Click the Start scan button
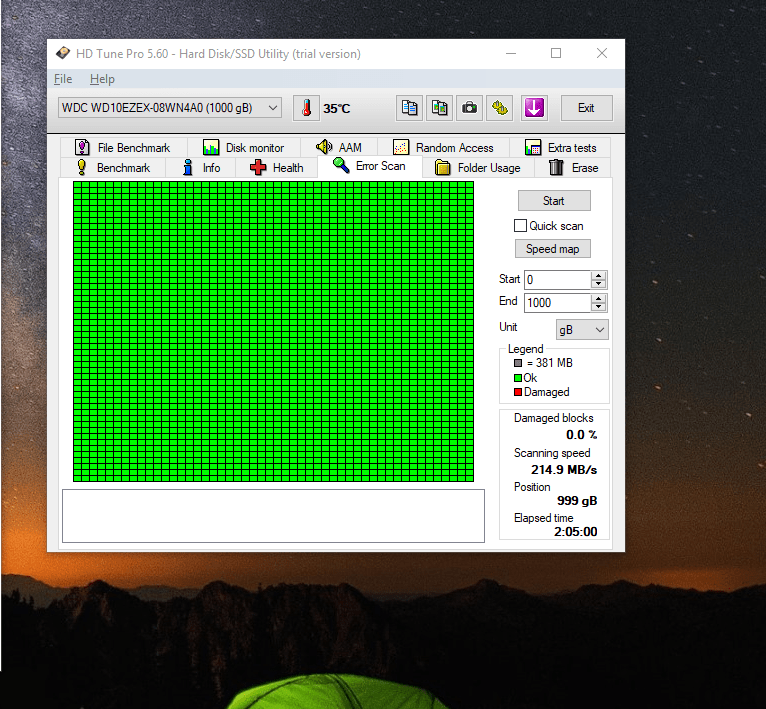This screenshot has height=709, width=766. [554, 201]
